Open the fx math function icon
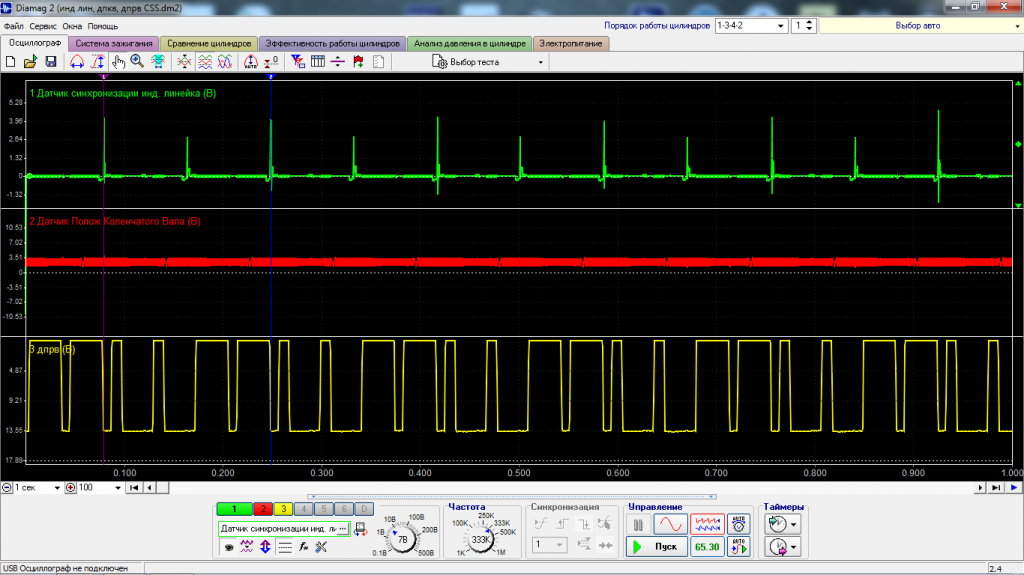The height and width of the screenshot is (575, 1024). click(303, 547)
